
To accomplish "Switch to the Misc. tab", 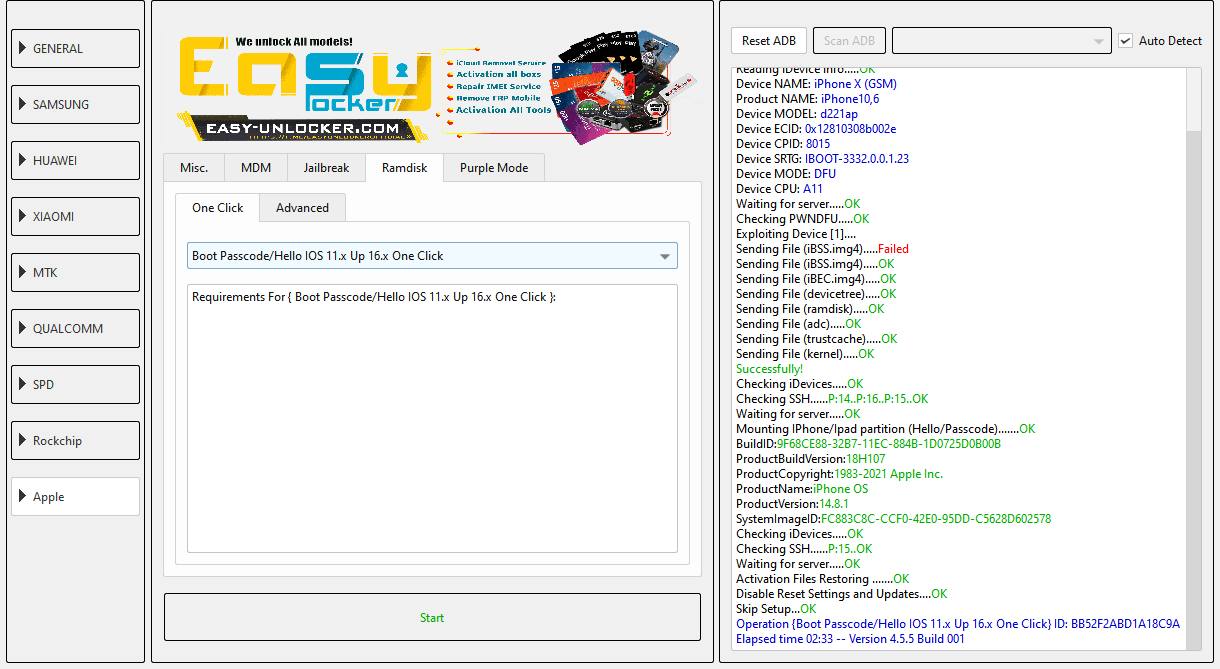I will 194,167.
